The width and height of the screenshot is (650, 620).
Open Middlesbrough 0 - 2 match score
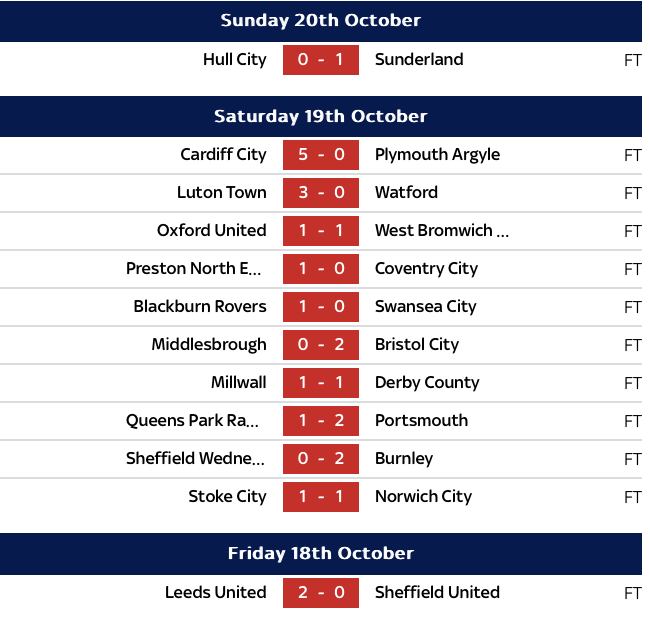point(320,345)
